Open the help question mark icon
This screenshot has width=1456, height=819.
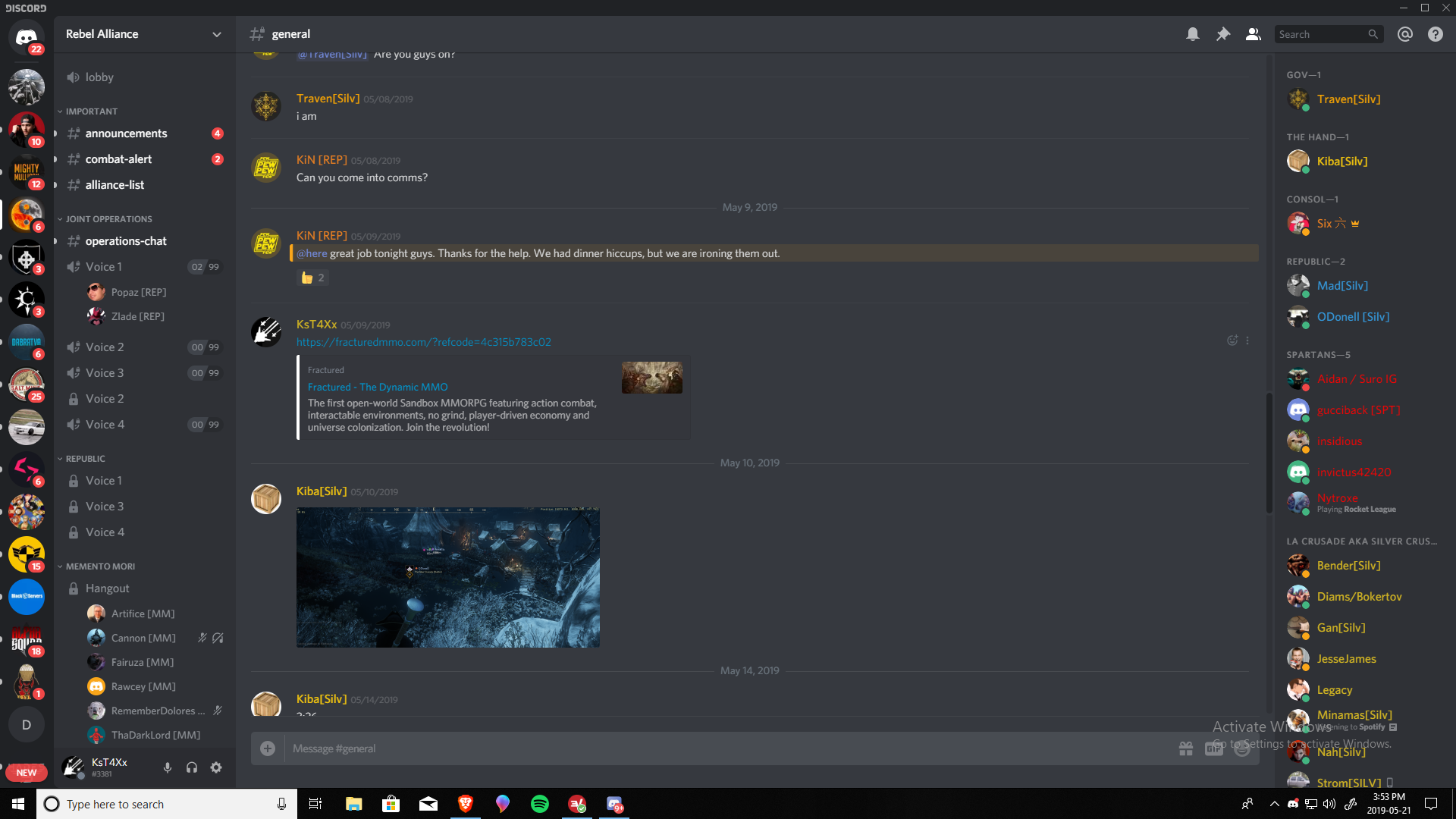1435,34
